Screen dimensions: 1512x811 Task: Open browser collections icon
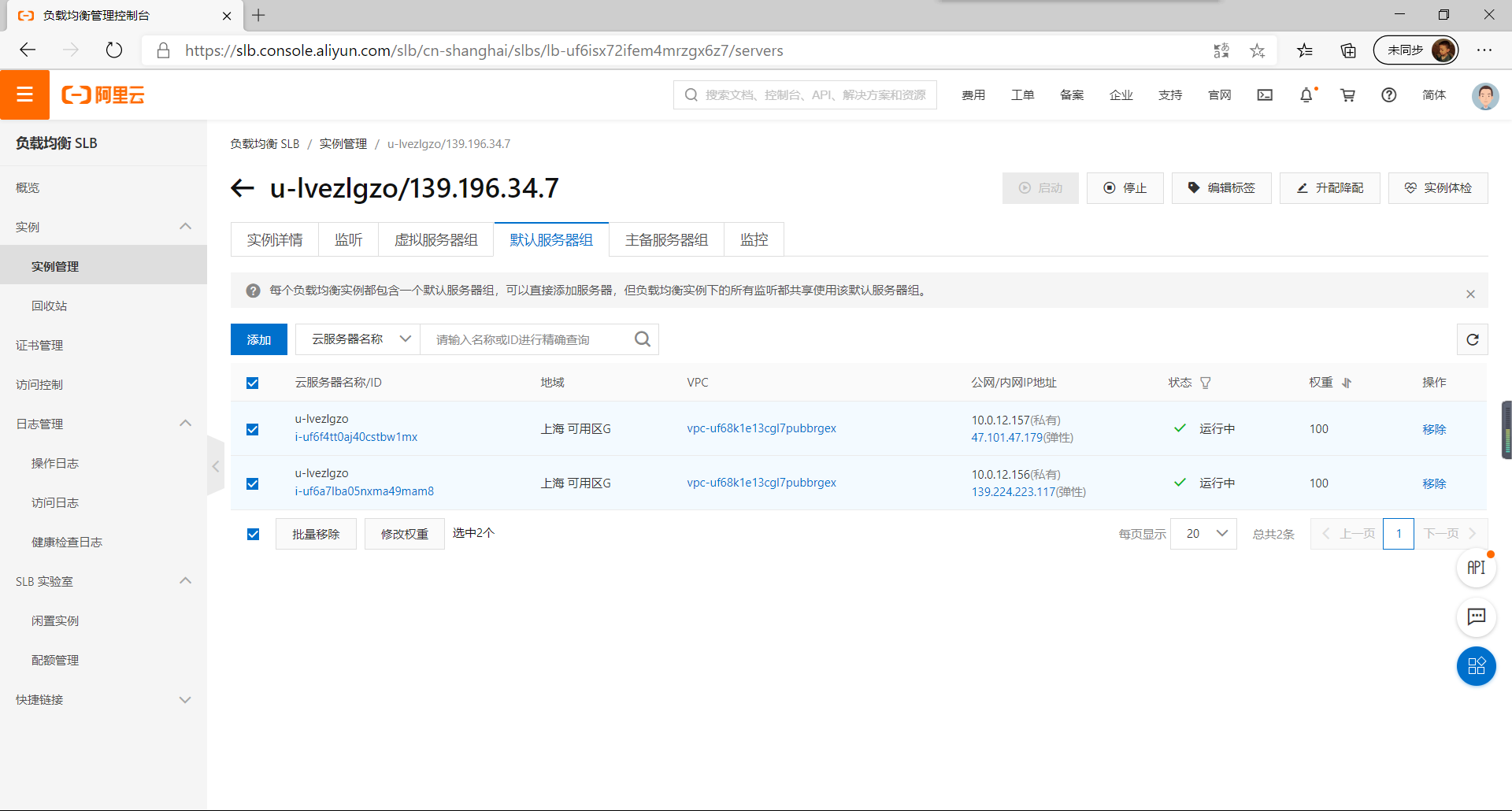coord(1348,50)
